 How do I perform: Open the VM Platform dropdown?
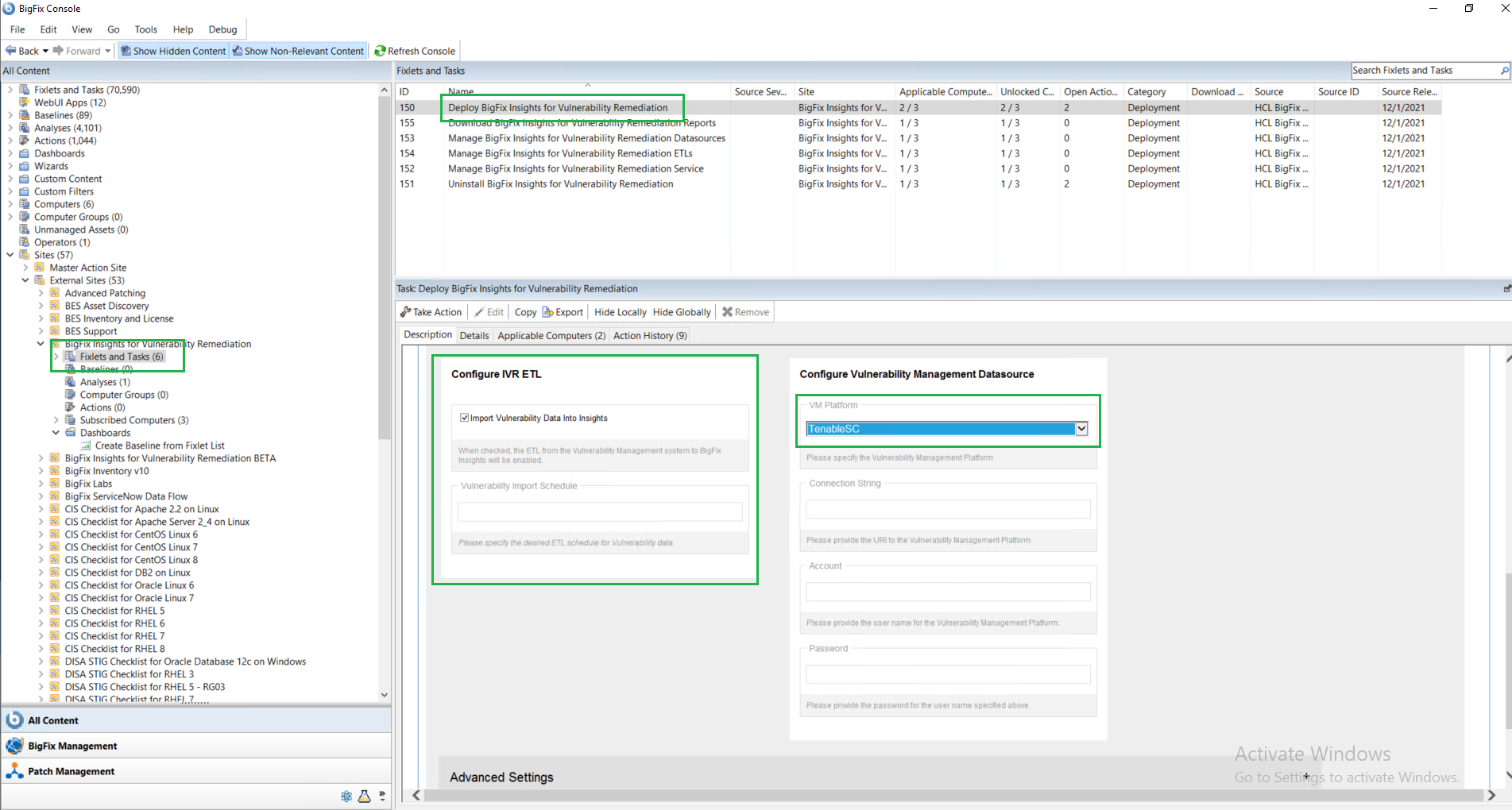click(1081, 429)
